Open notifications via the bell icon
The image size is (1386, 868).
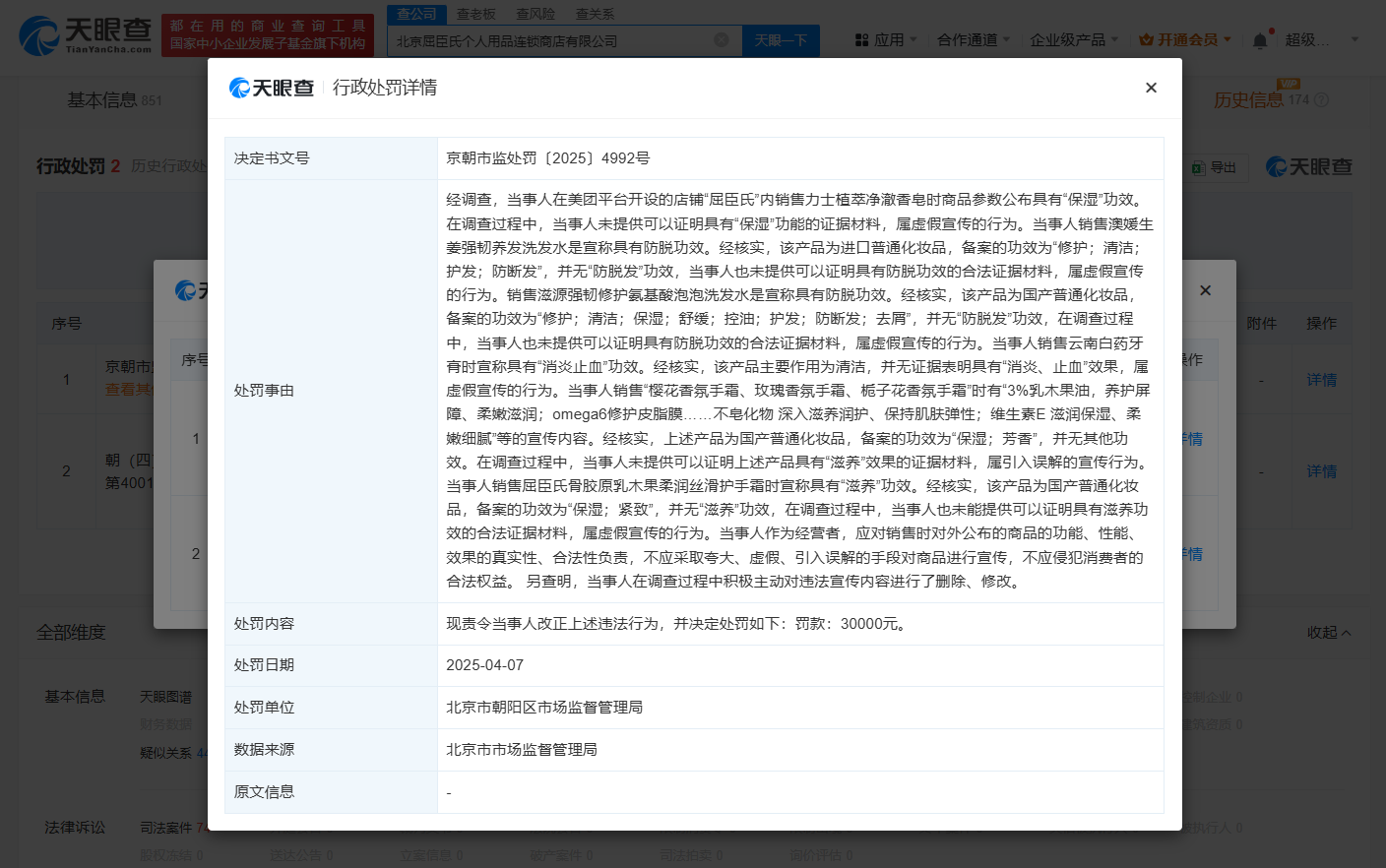tap(1259, 37)
